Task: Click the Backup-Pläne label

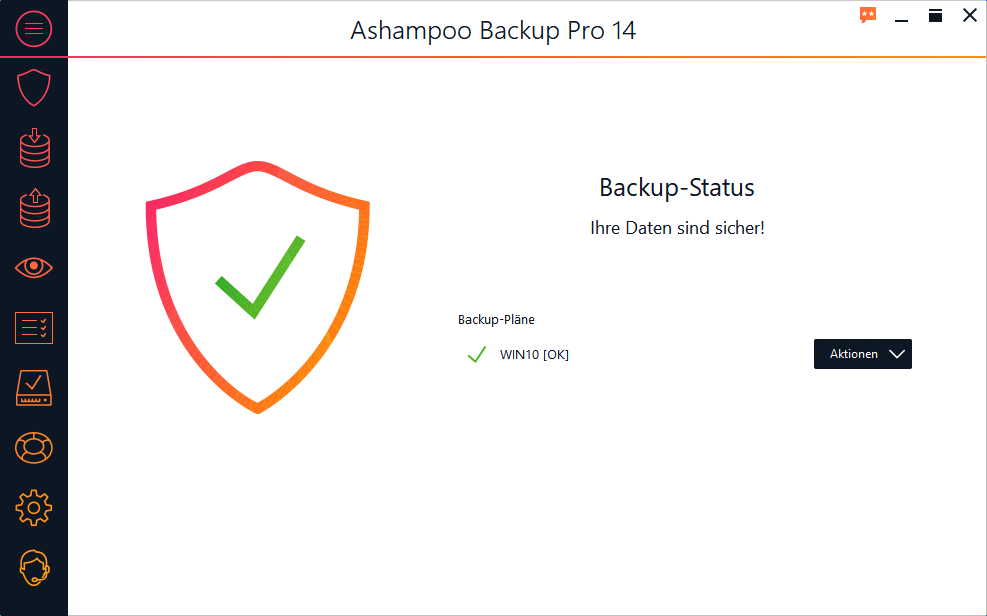Action: pos(496,320)
